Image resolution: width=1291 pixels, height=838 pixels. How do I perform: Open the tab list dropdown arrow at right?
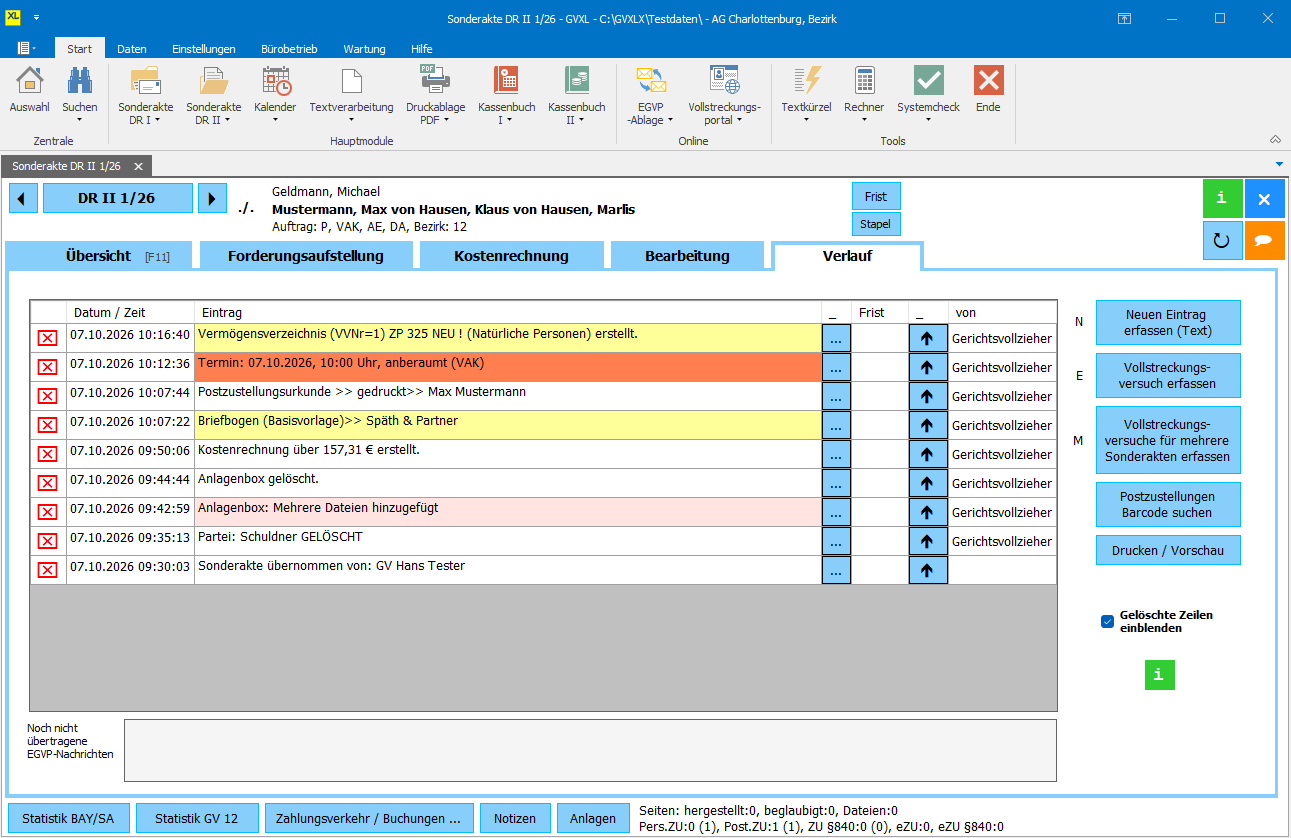[x=1279, y=163]
